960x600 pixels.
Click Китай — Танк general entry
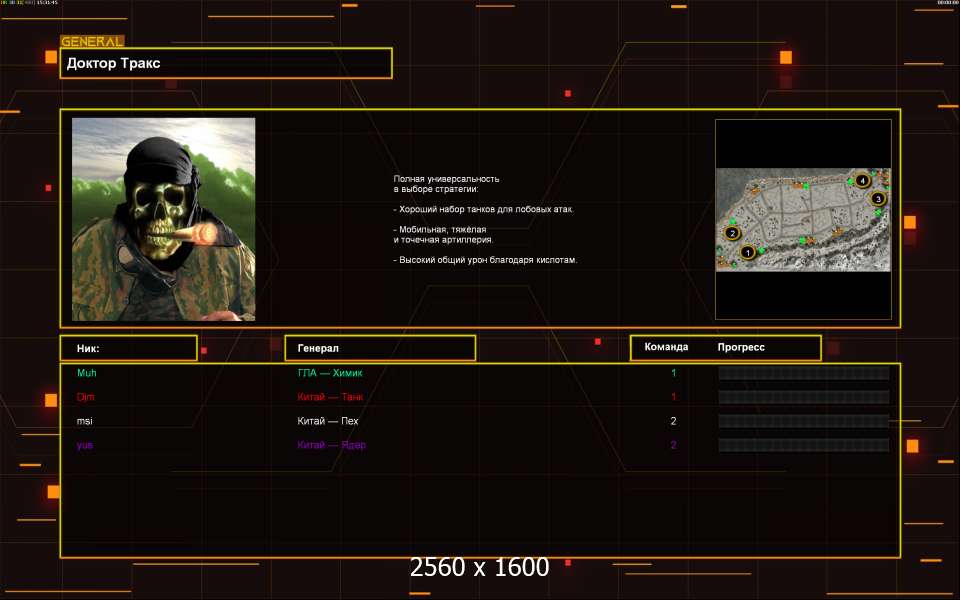pyautogui.click(x=330, y=397)
